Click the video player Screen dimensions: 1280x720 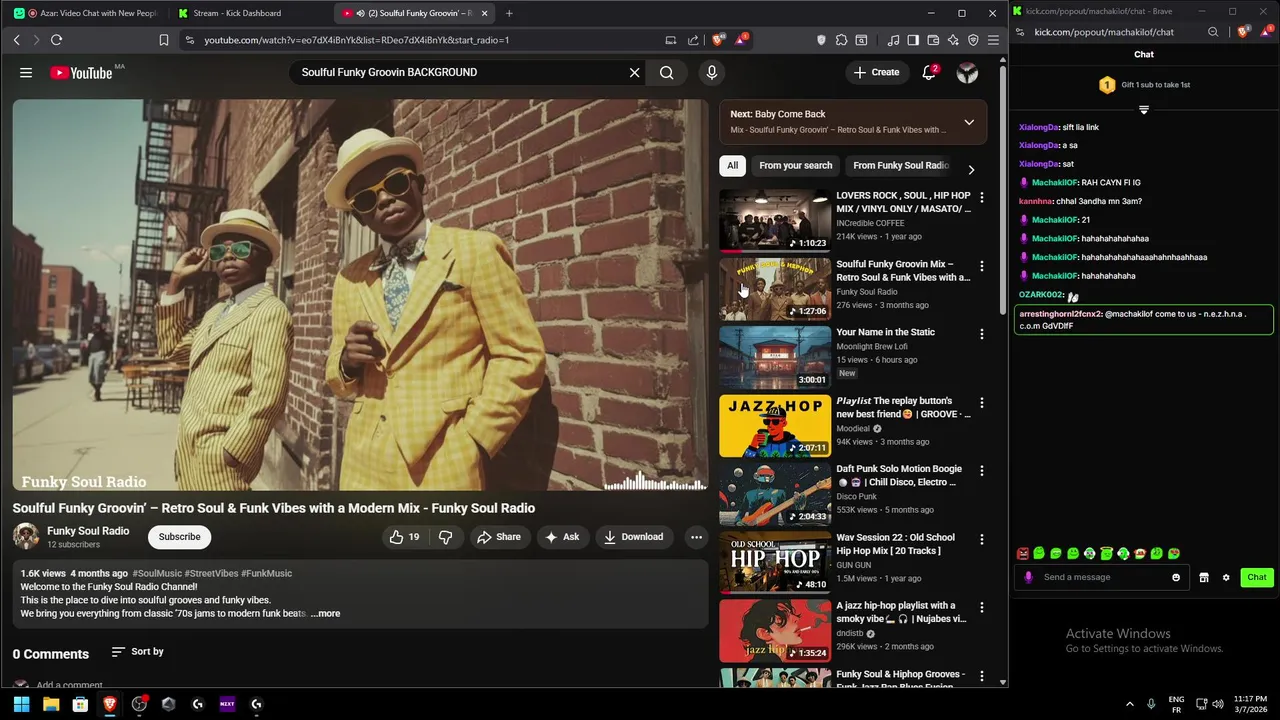[360, 294]
